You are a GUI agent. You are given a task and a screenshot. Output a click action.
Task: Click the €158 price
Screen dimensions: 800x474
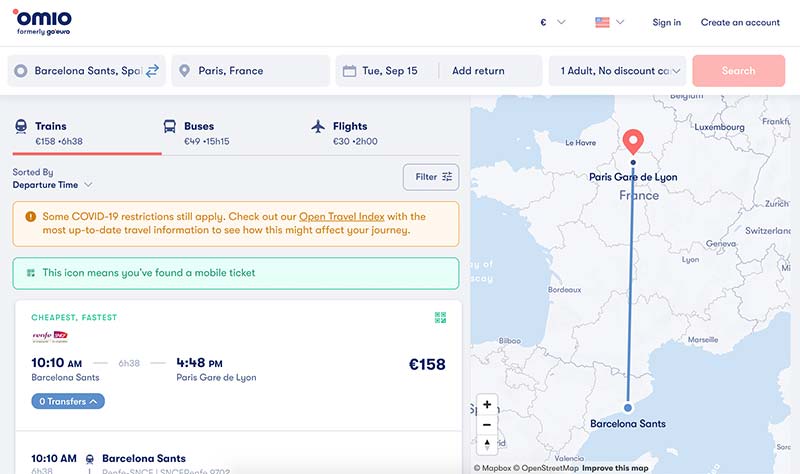click(427, 364)
